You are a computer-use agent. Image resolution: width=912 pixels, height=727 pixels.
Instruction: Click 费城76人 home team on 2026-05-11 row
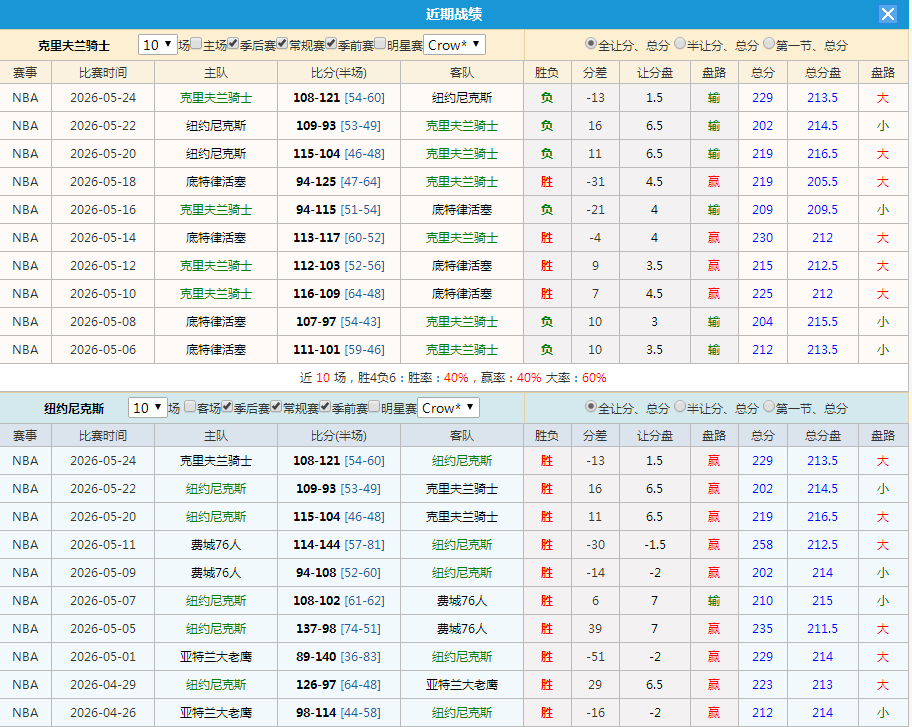click(216, 545)
